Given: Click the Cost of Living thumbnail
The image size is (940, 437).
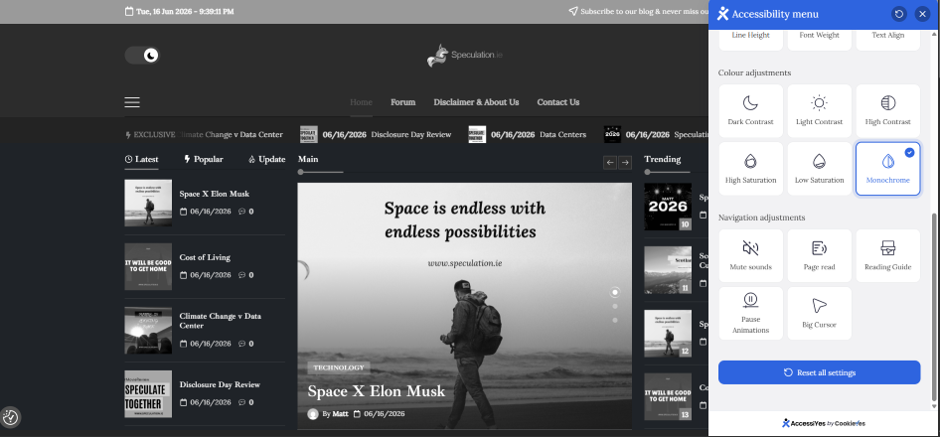Looking at the screenshot, I should (148, 266).
